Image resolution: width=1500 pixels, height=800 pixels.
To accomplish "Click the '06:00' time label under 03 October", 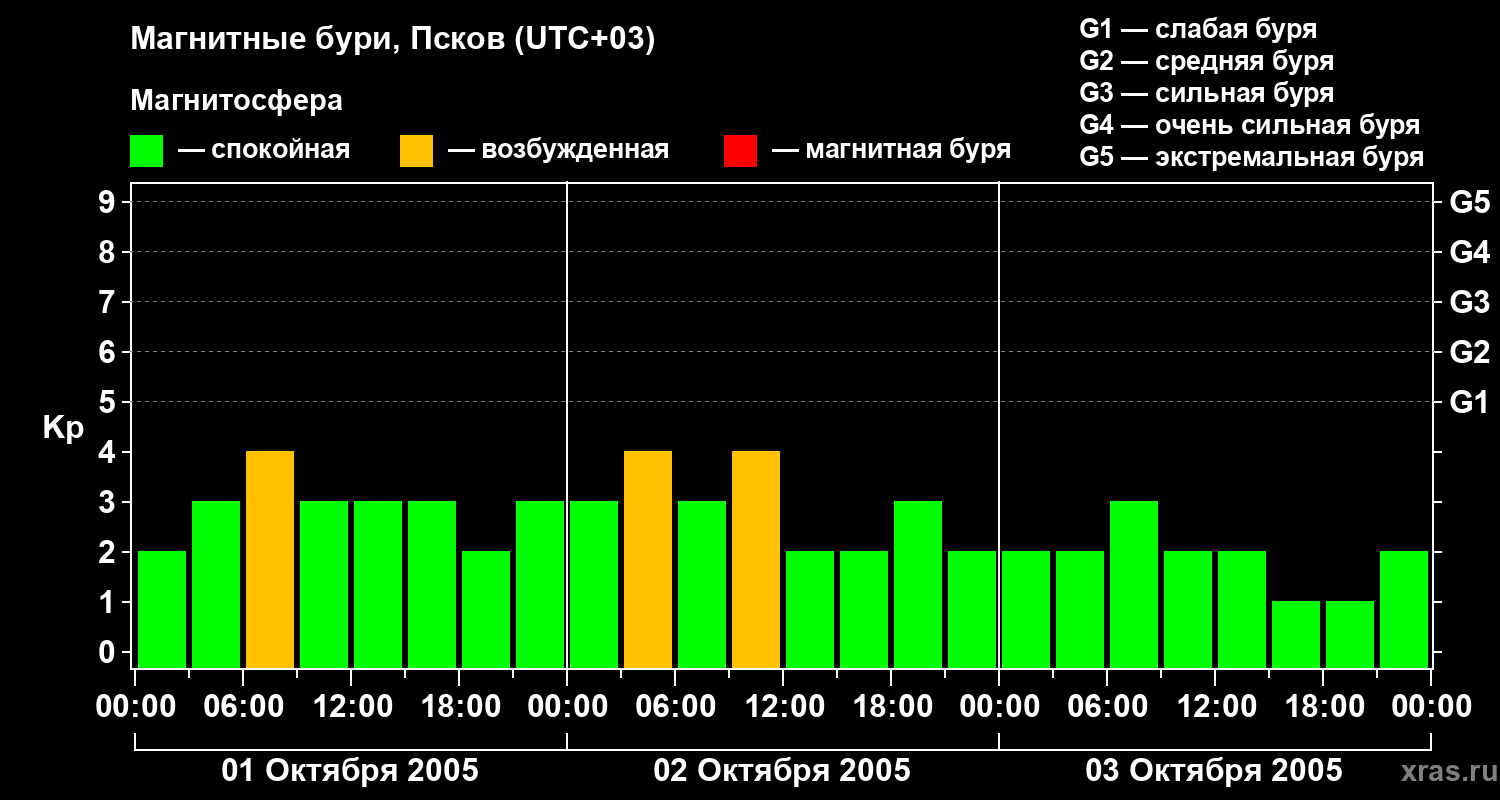I will pos(1107,707).
